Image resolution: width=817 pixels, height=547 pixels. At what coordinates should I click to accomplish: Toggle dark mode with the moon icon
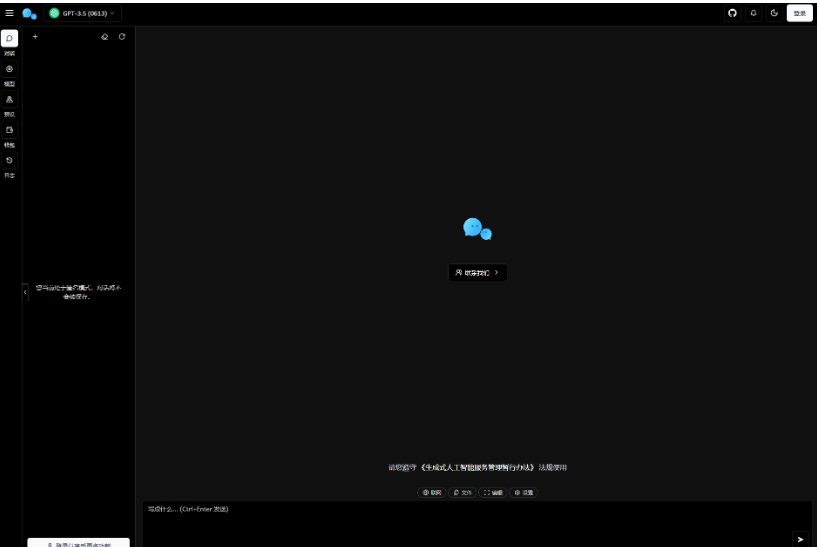(x=774, y=13)
